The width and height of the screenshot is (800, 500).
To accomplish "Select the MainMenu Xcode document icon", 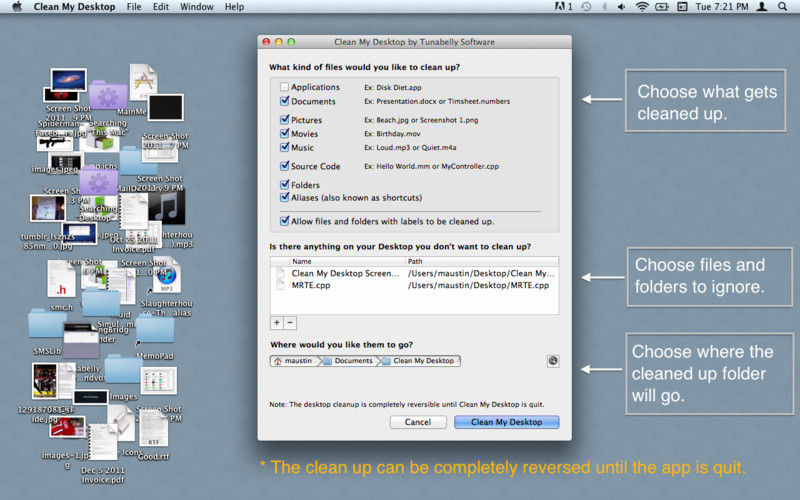I will [x=143, y=82].
